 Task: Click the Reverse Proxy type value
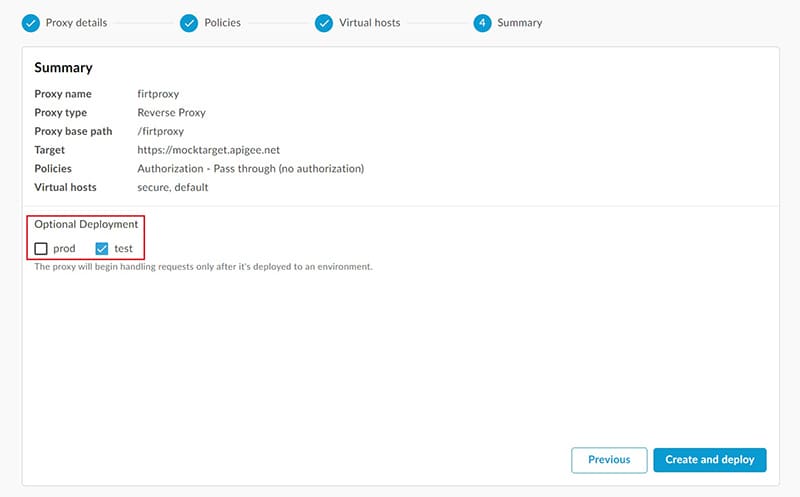click(x=171, y=113)
